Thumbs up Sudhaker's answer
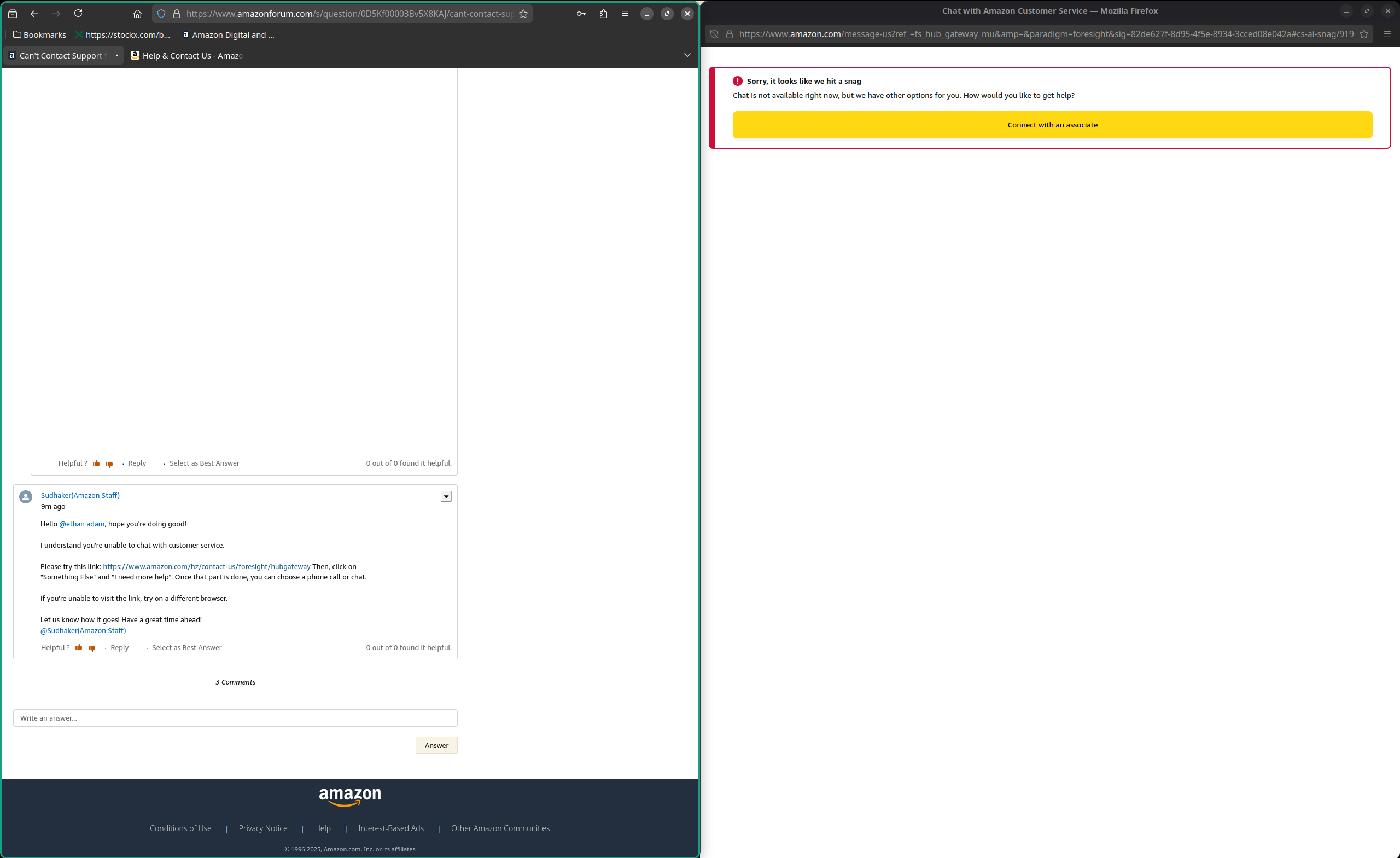 point(79,647)
